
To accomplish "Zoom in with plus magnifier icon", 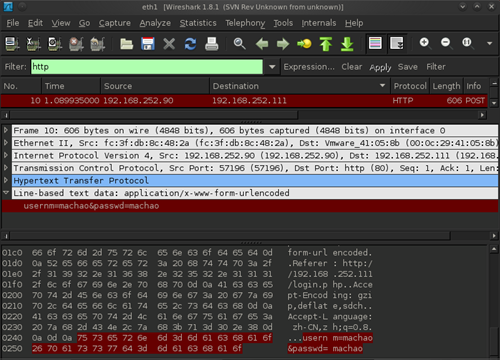I will 425,43.
